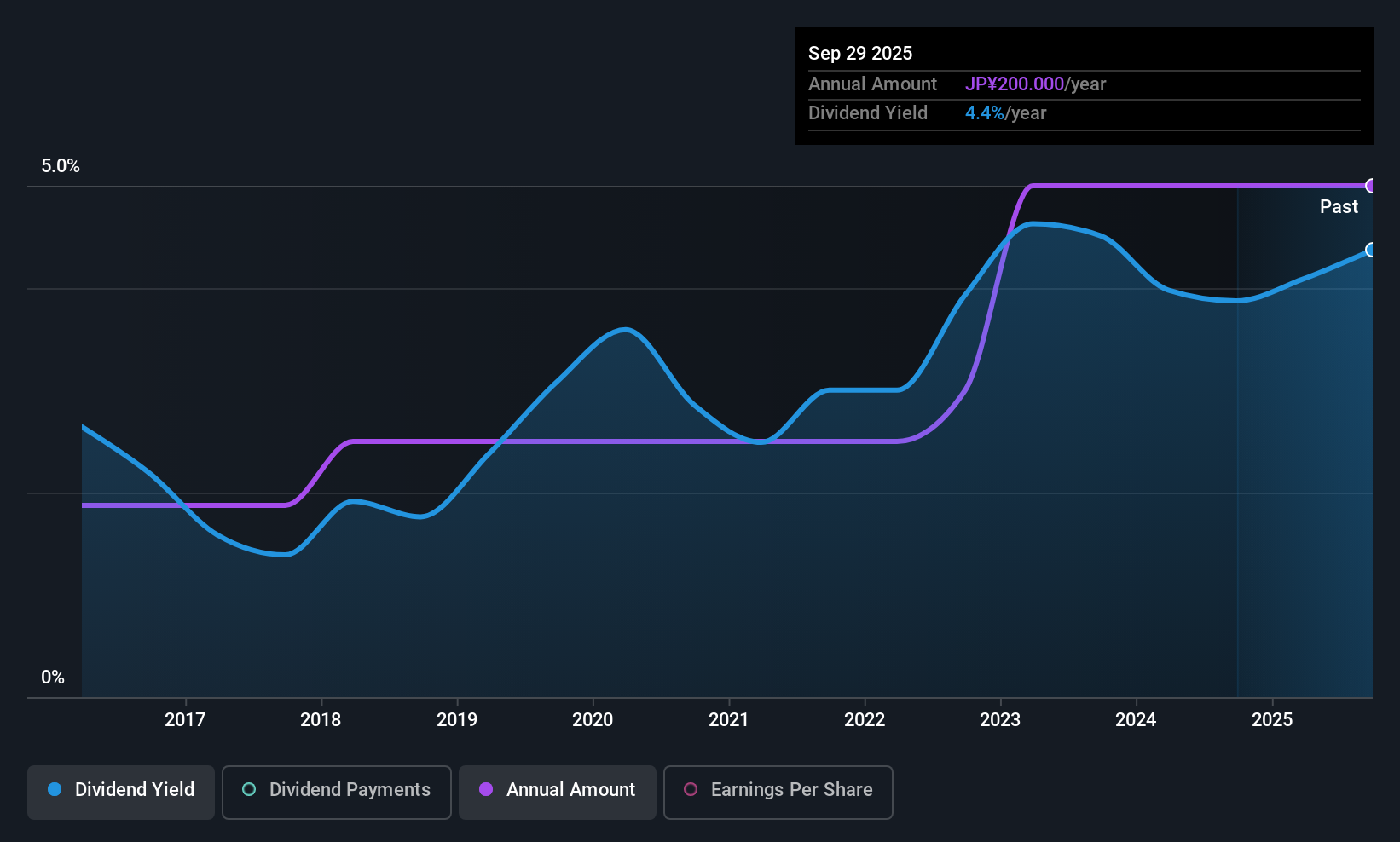Select the hollow Dividend Payments circle icon
This screenshot has width=1400, height=842.
pos(248,790)
